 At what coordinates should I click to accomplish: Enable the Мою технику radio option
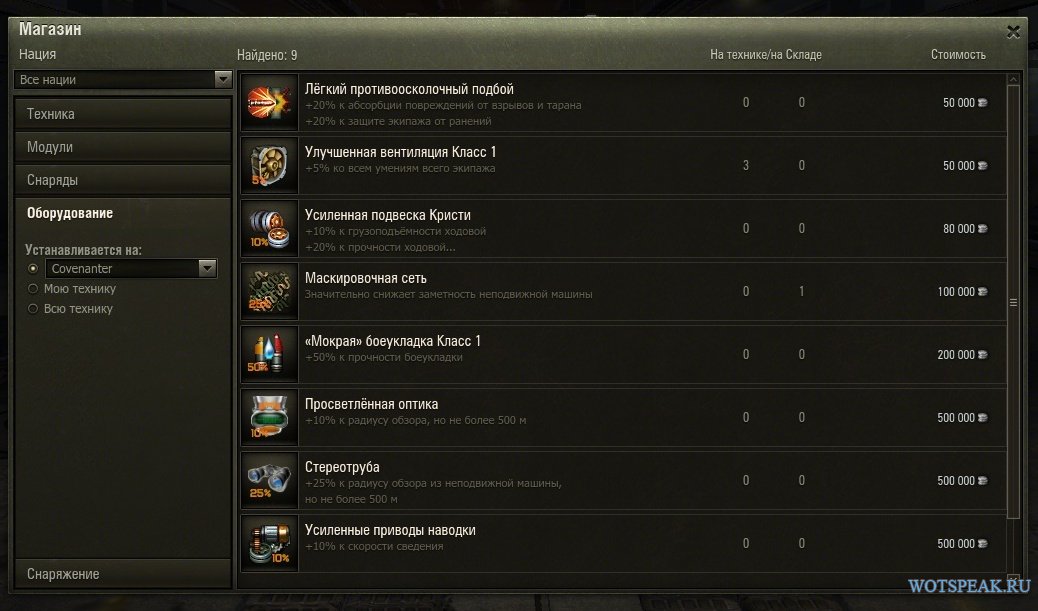tap(32, 289)
